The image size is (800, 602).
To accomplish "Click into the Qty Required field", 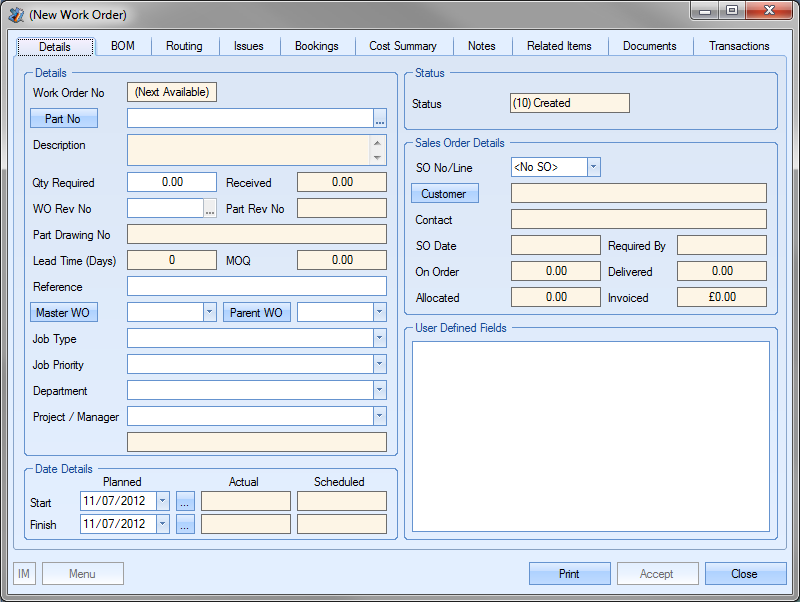I will pos(172,182).
